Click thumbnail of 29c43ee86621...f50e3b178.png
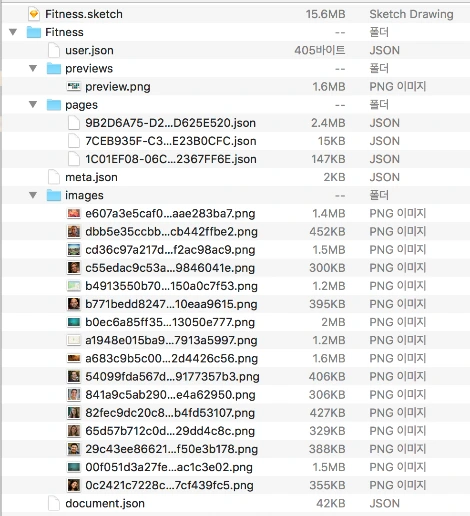Screen dimensions: 470x516 point(74,449)
